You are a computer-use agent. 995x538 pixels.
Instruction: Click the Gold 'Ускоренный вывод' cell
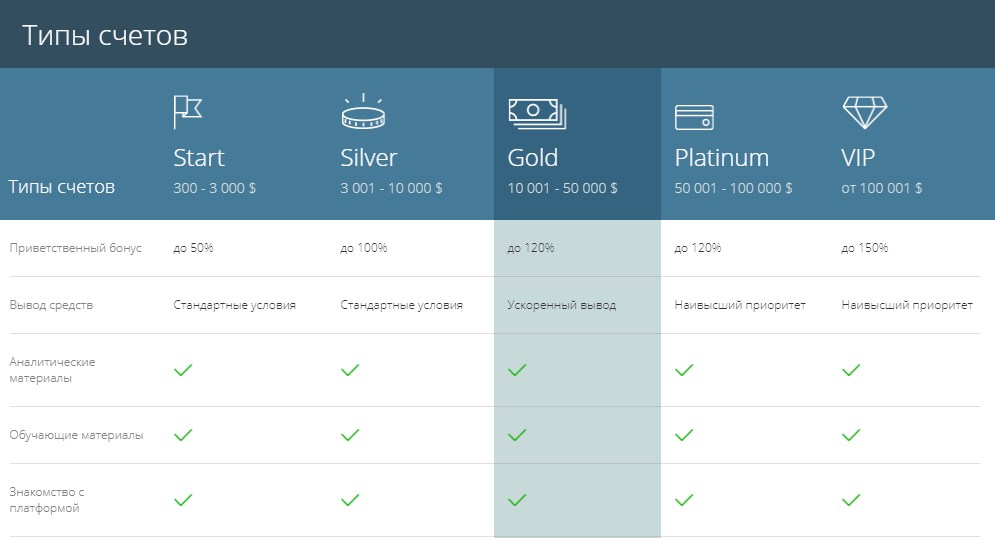(562, 305)
